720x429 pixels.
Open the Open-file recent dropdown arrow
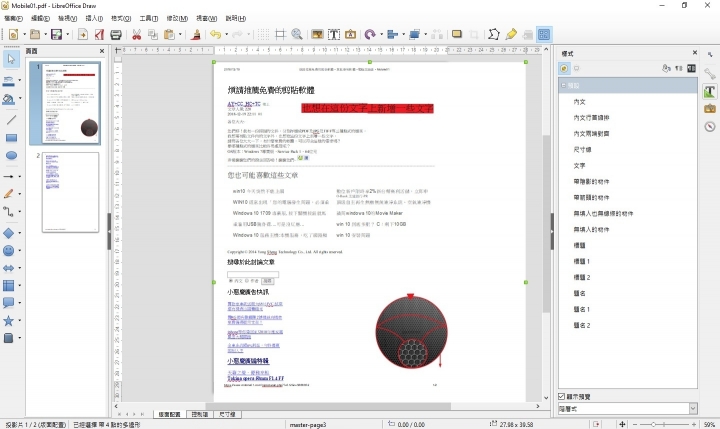[x=45, y=34]
